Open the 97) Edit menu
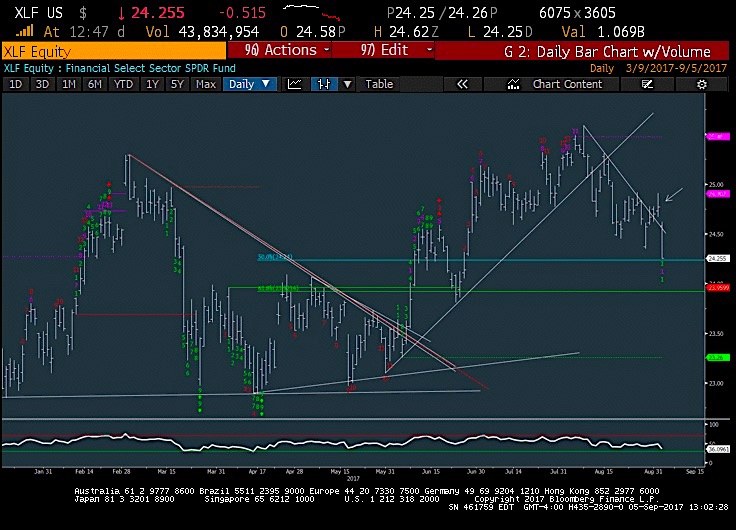 point(383,50)
